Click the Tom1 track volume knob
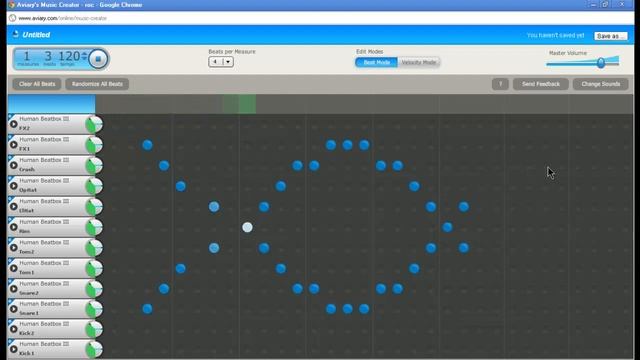 94,269
